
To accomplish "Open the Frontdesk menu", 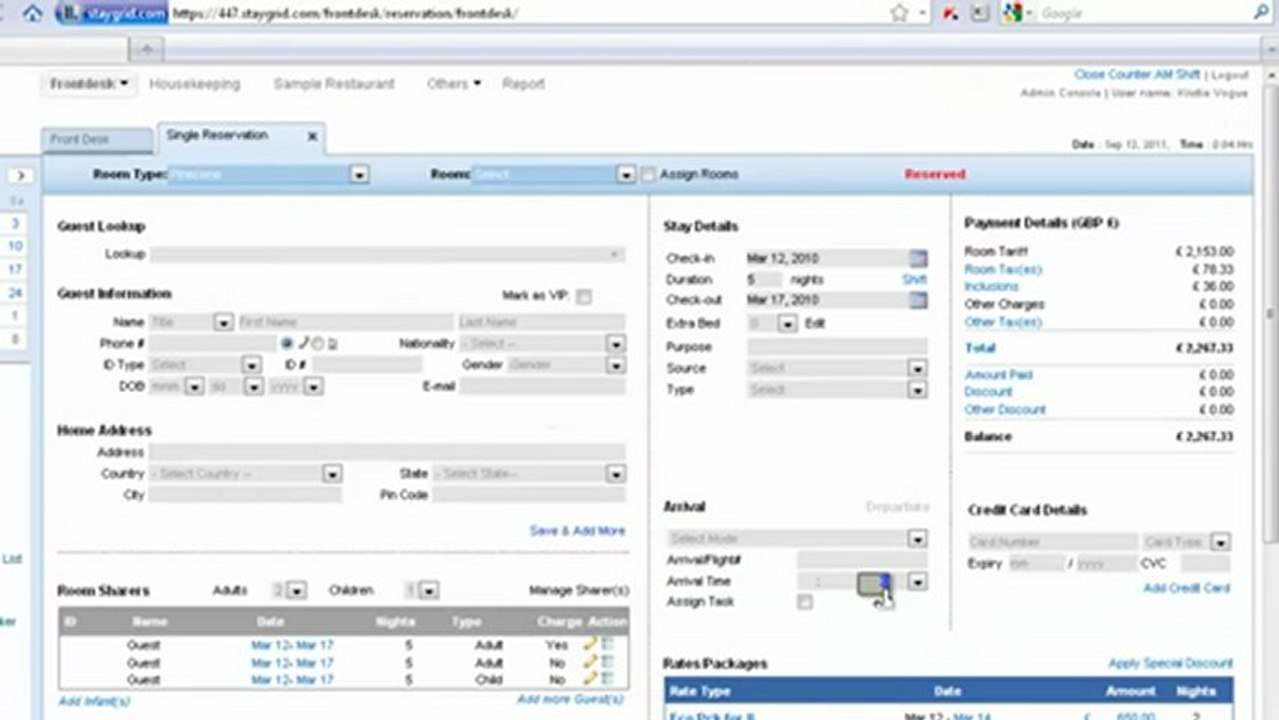I will click(89, 84).
